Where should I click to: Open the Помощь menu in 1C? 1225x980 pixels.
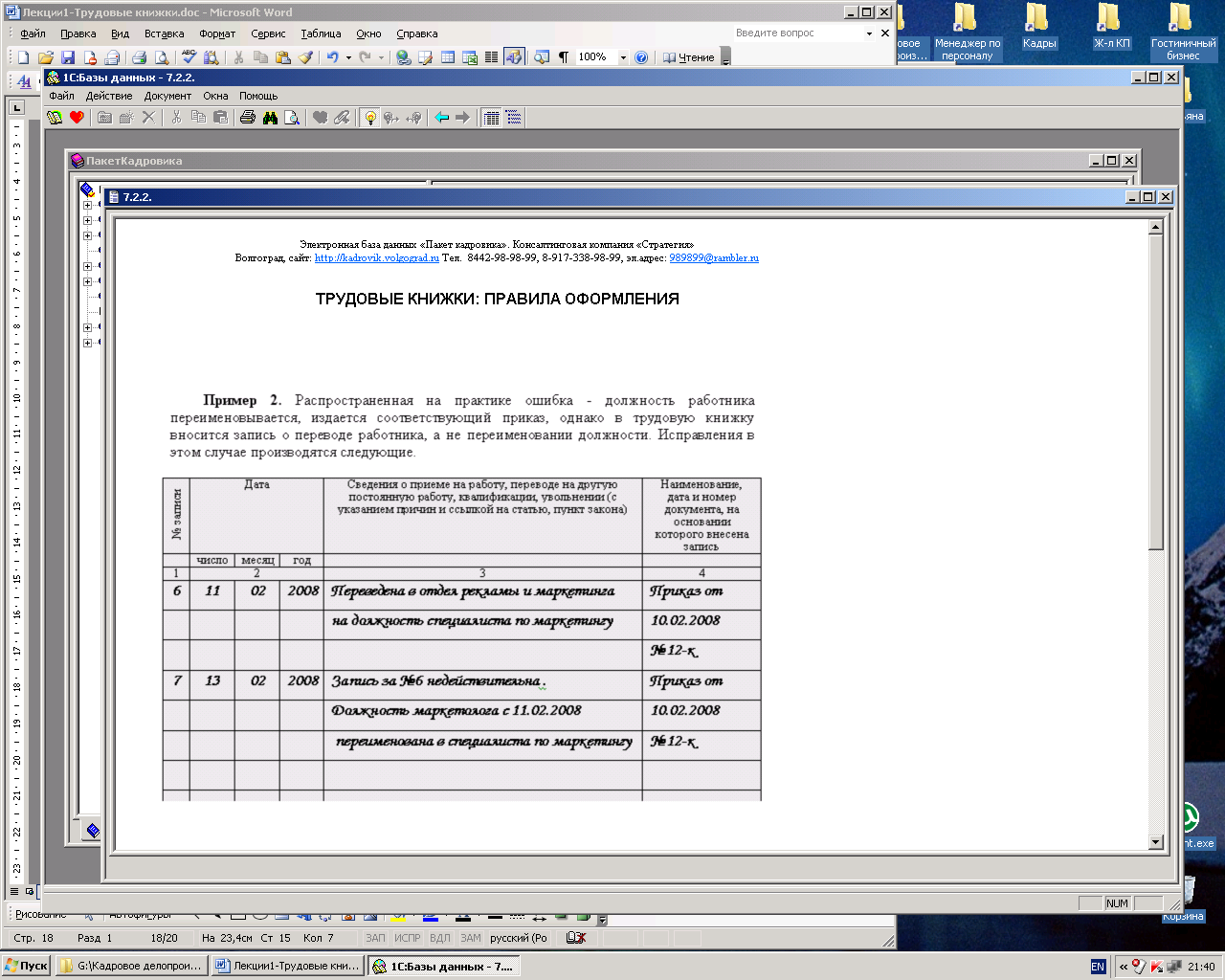[258, 96]
